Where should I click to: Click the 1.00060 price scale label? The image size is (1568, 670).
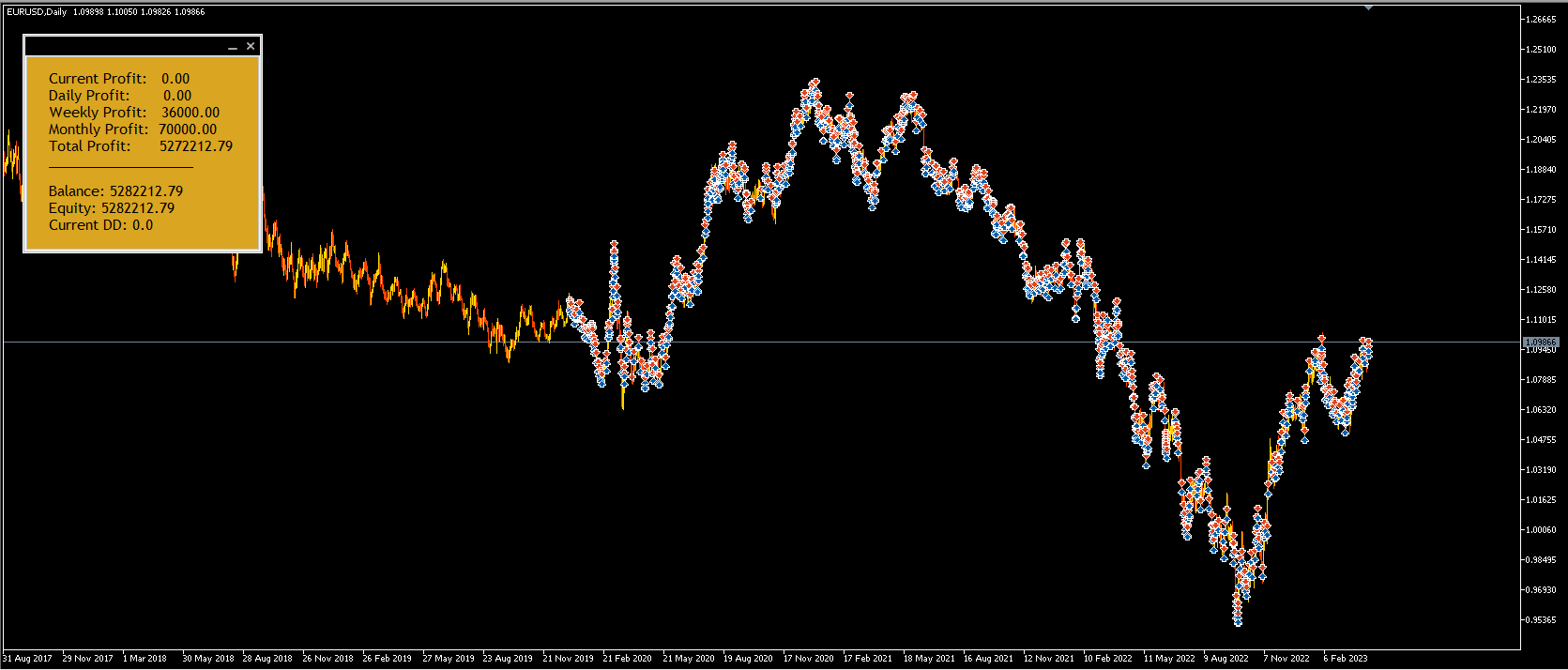(x=1541, y=530)
